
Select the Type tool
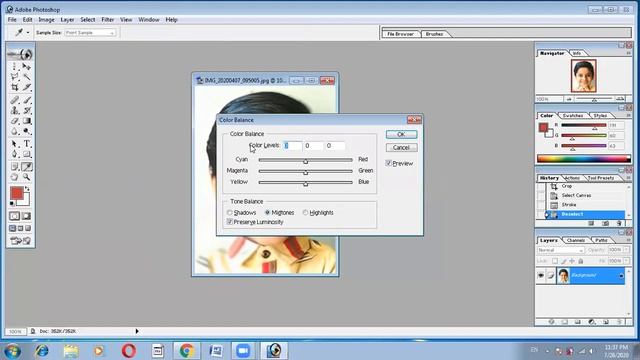(x=27, y=144)
